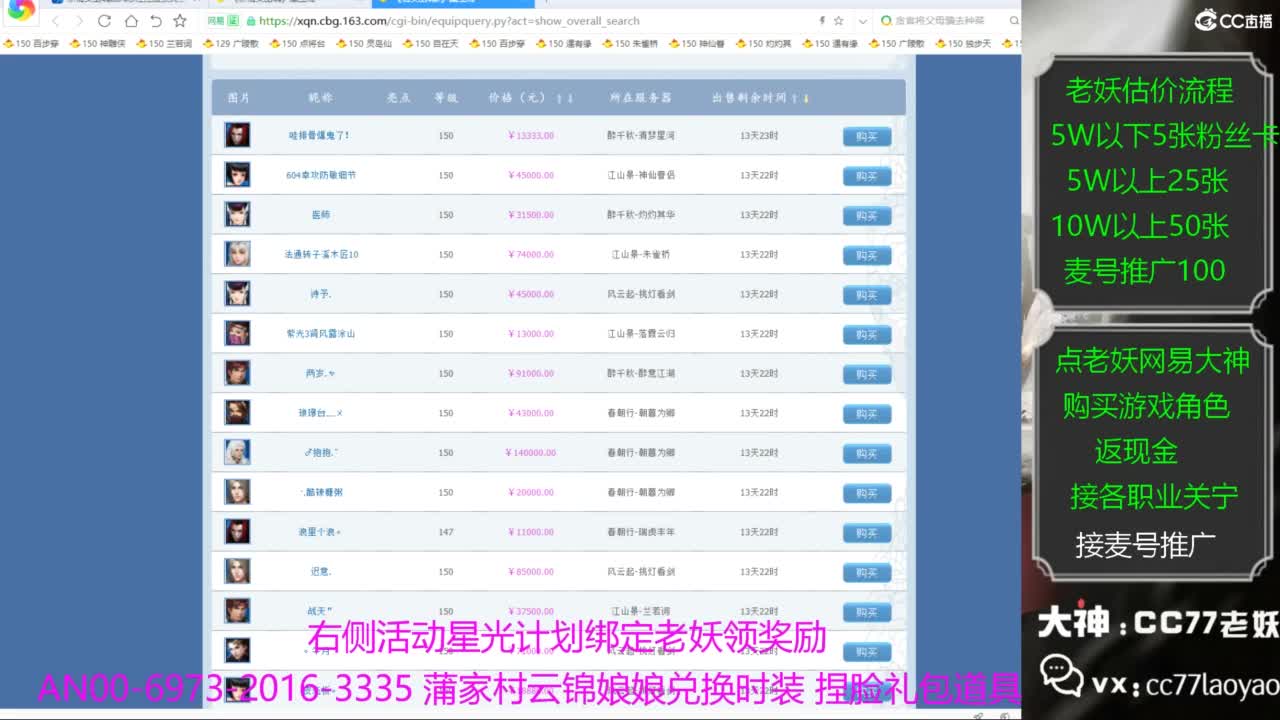Buy the ¥13333.00 character listing

coord(867,136)
